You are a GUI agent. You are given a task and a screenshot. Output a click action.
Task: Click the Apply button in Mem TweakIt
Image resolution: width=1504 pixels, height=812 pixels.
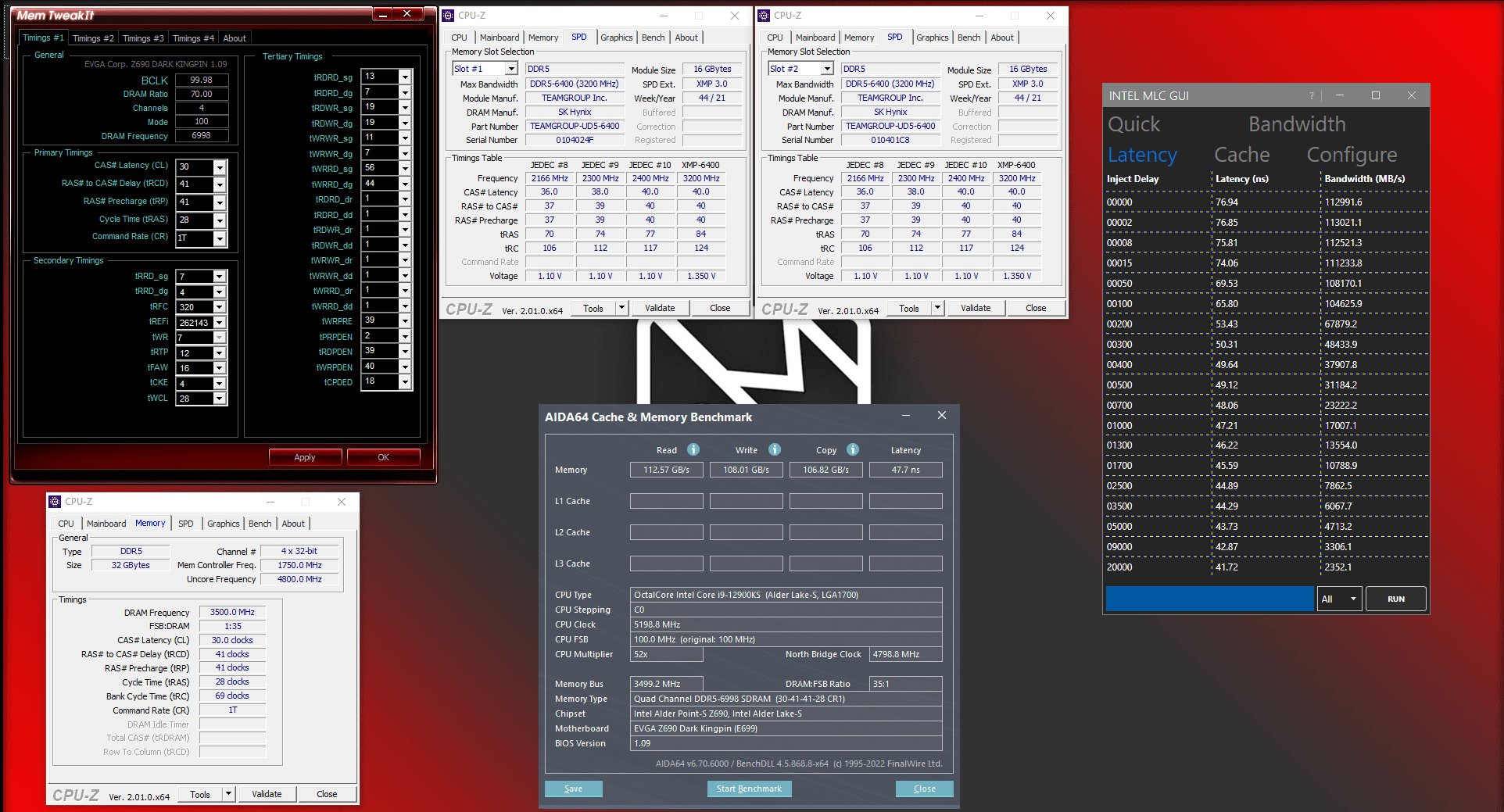pyautogui.click(x=305, y=457)
